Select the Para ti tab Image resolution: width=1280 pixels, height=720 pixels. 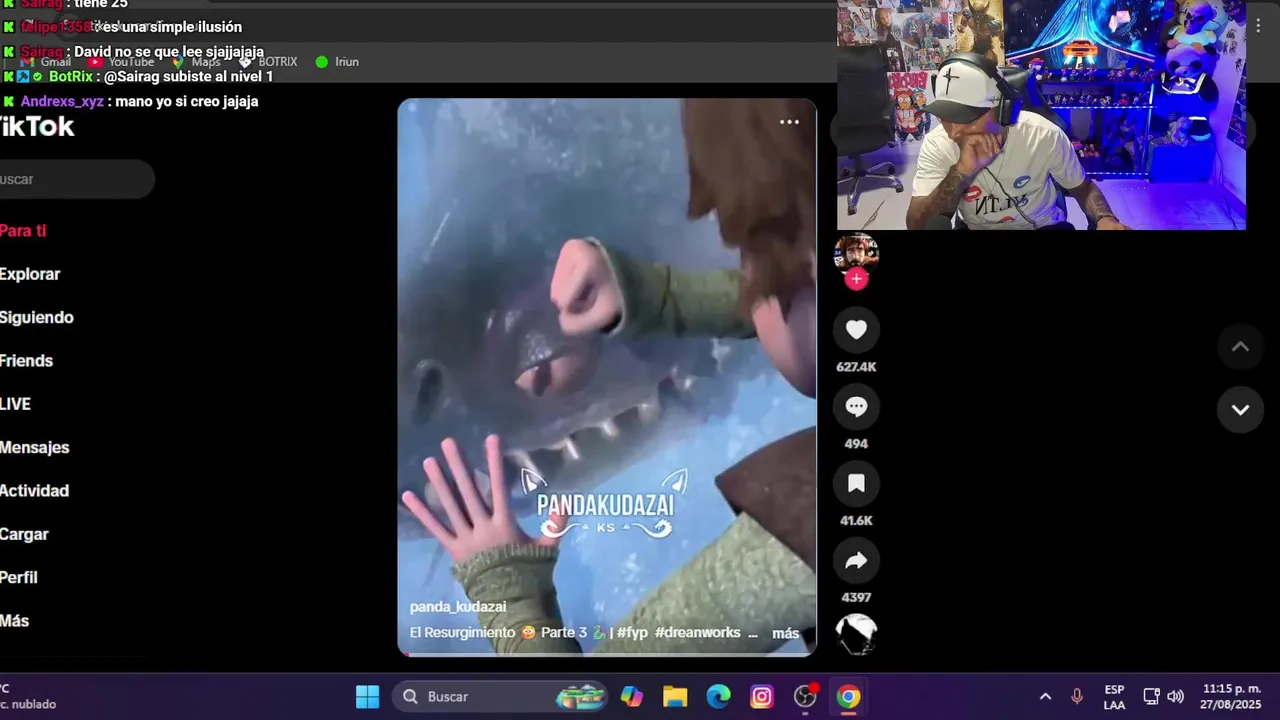point(23,230)
